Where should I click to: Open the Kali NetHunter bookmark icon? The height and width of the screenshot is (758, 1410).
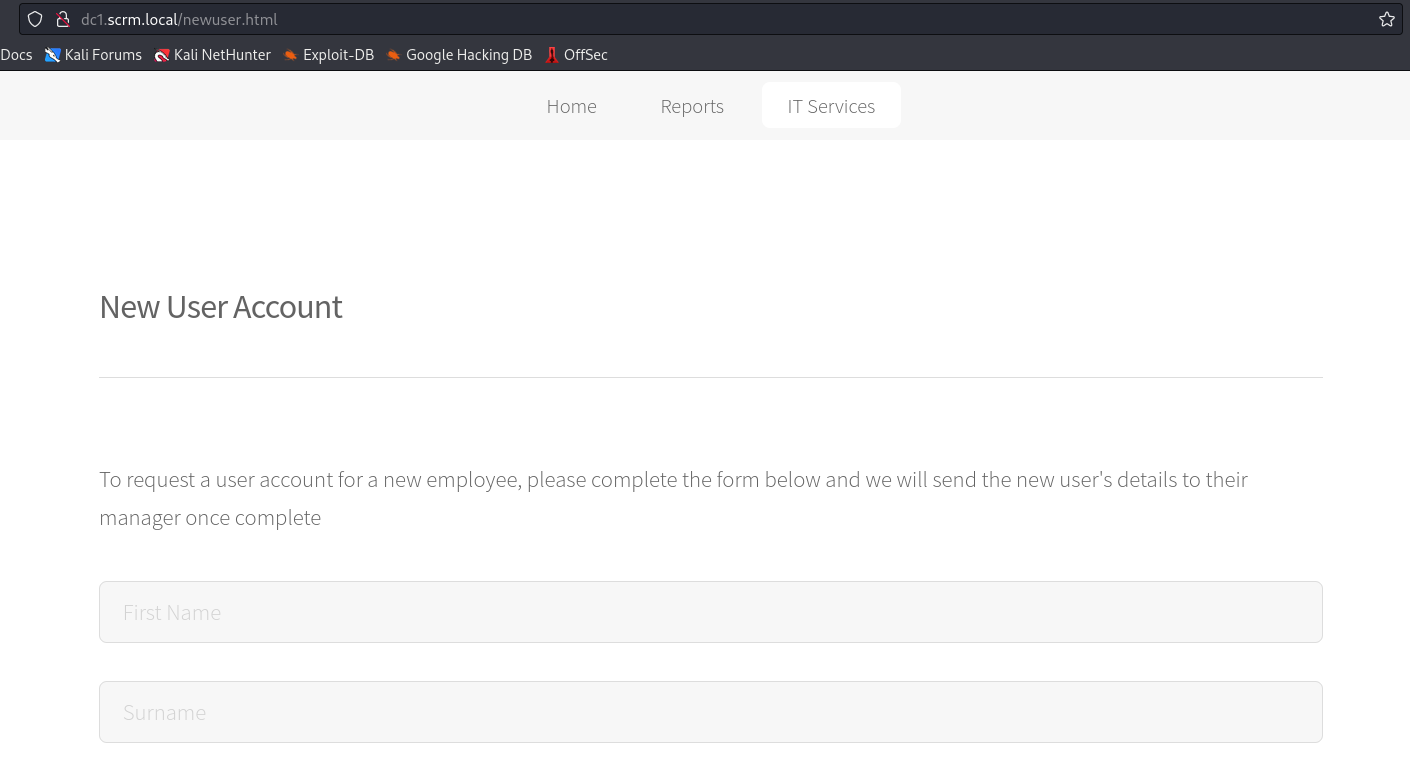click(x=162, y=55)
